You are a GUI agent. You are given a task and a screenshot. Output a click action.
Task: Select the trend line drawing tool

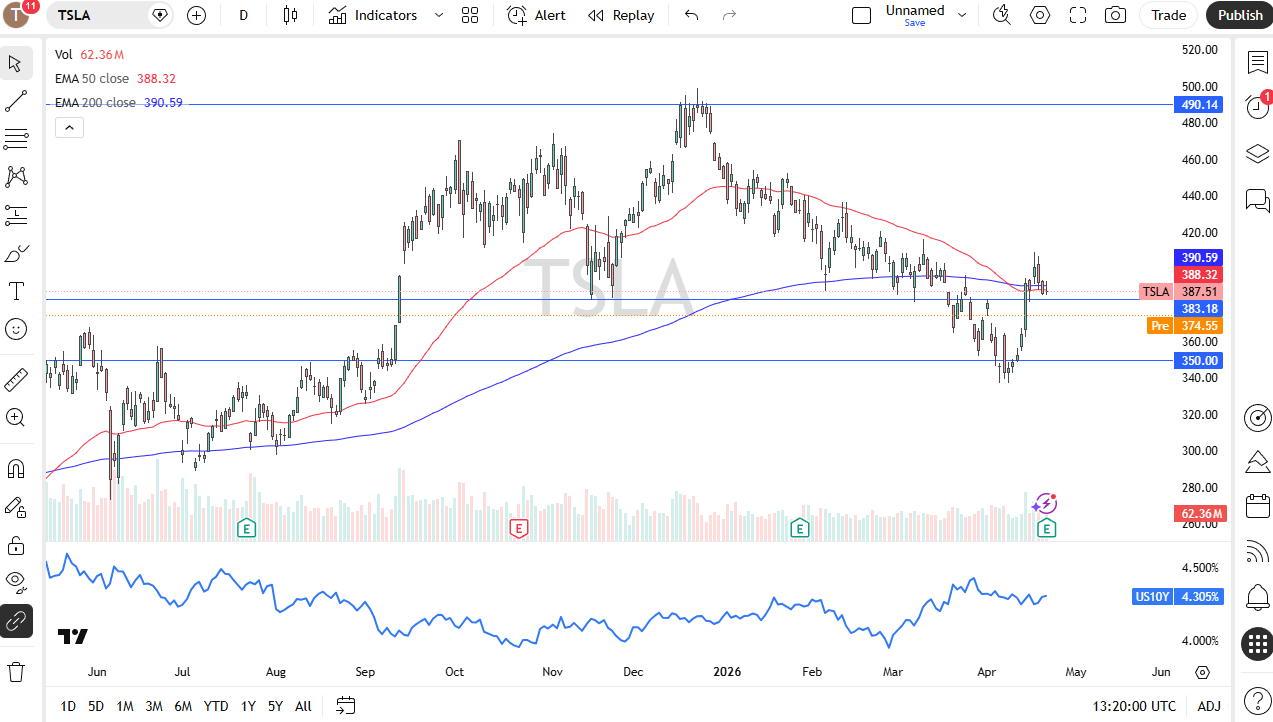click(16, 101)
